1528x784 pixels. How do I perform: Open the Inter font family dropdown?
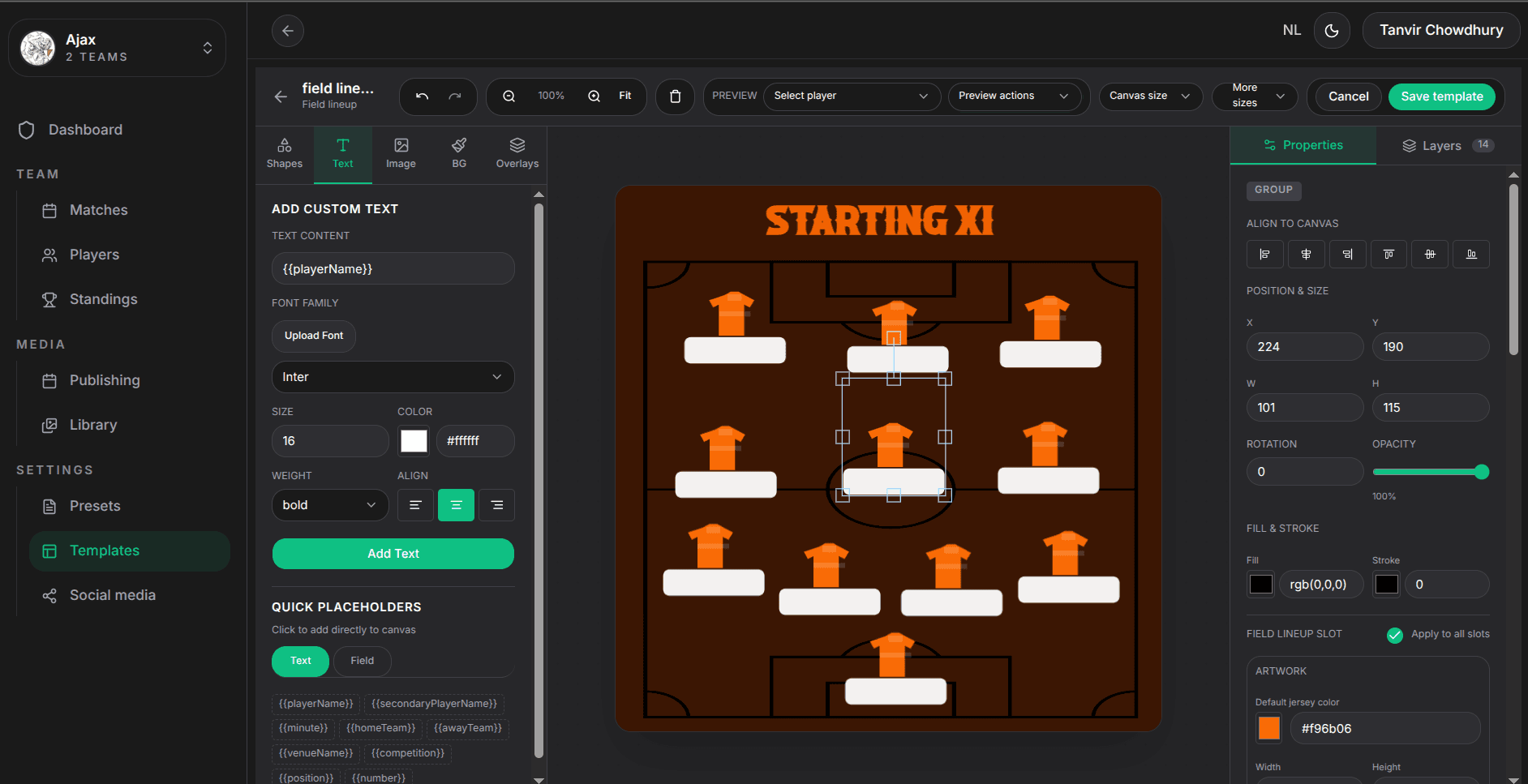[x=393, y=377]
